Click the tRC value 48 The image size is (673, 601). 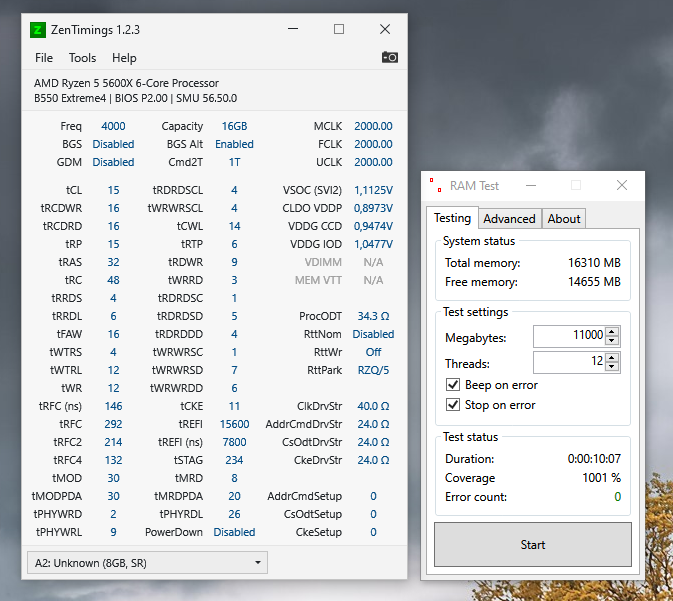(113, 280)
